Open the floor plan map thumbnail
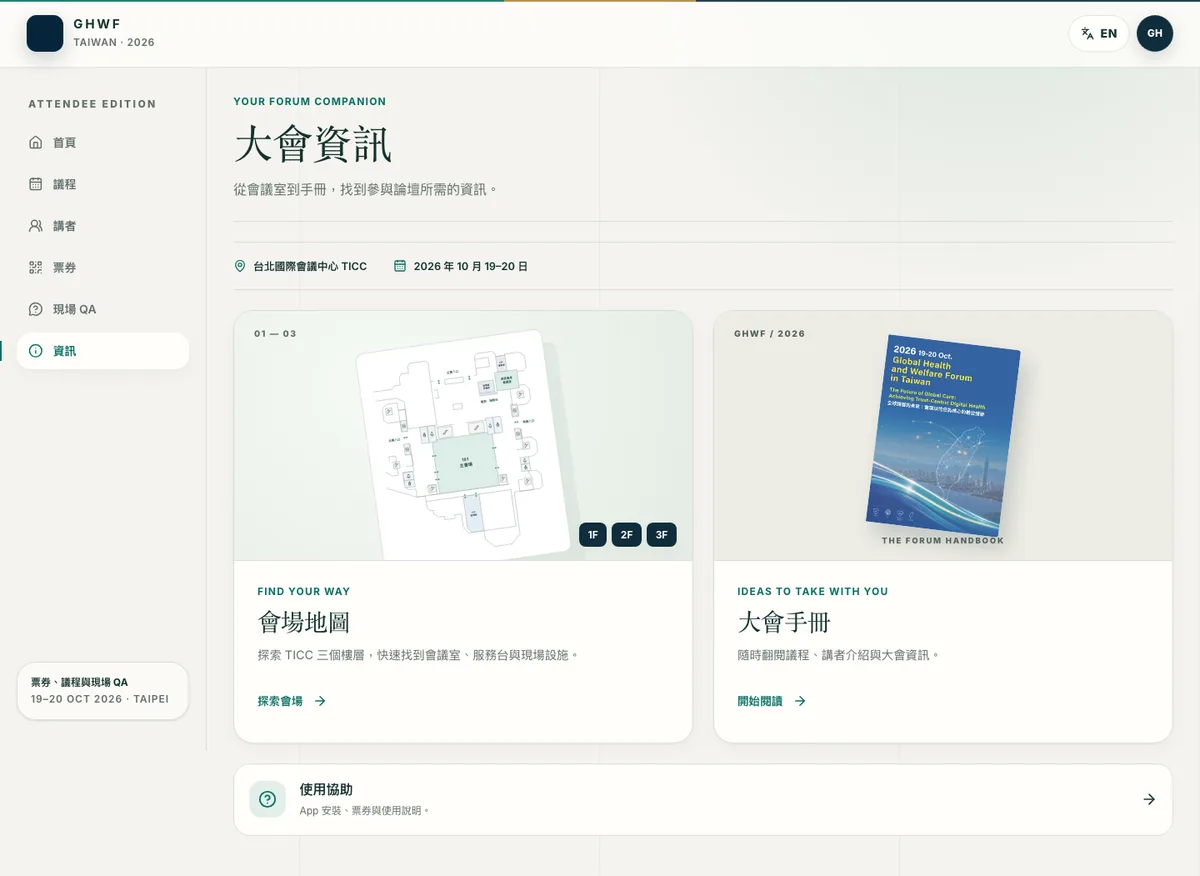 (x=462, y=445)
